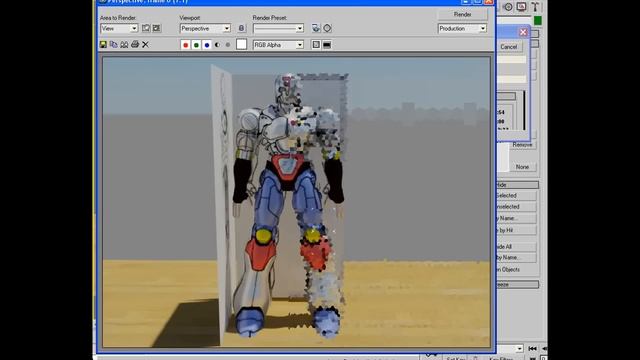Toggle the Hide Frozen Objects checkbox
This screenshot has height=360, width=640.
point(509,269)
